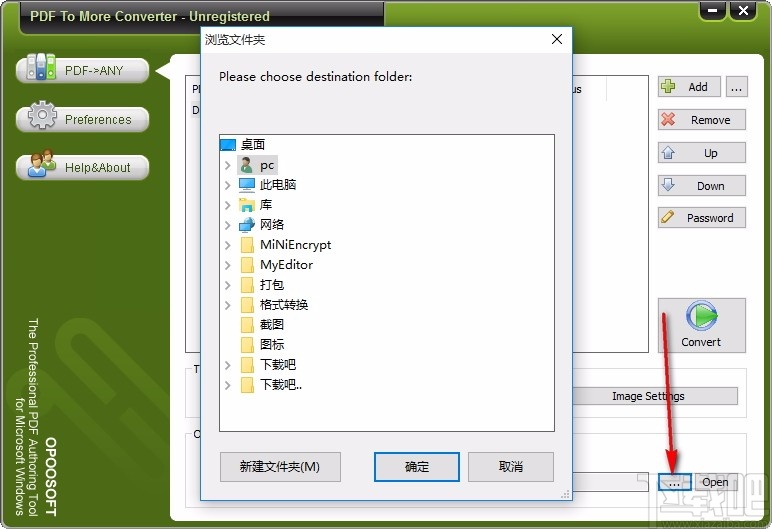Click the MiNiEncrypt folder icon

(x=247, y=245)
